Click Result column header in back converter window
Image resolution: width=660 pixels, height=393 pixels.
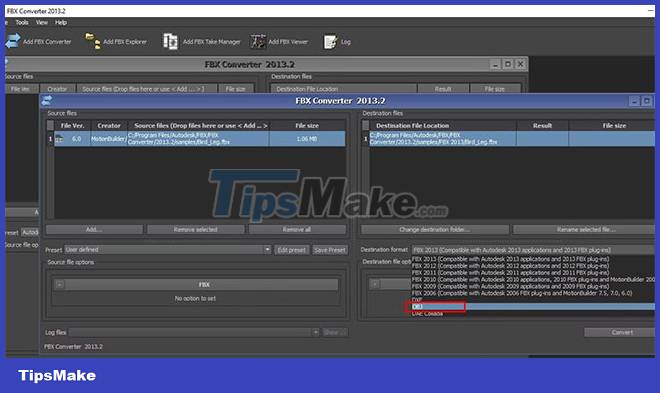443,89
